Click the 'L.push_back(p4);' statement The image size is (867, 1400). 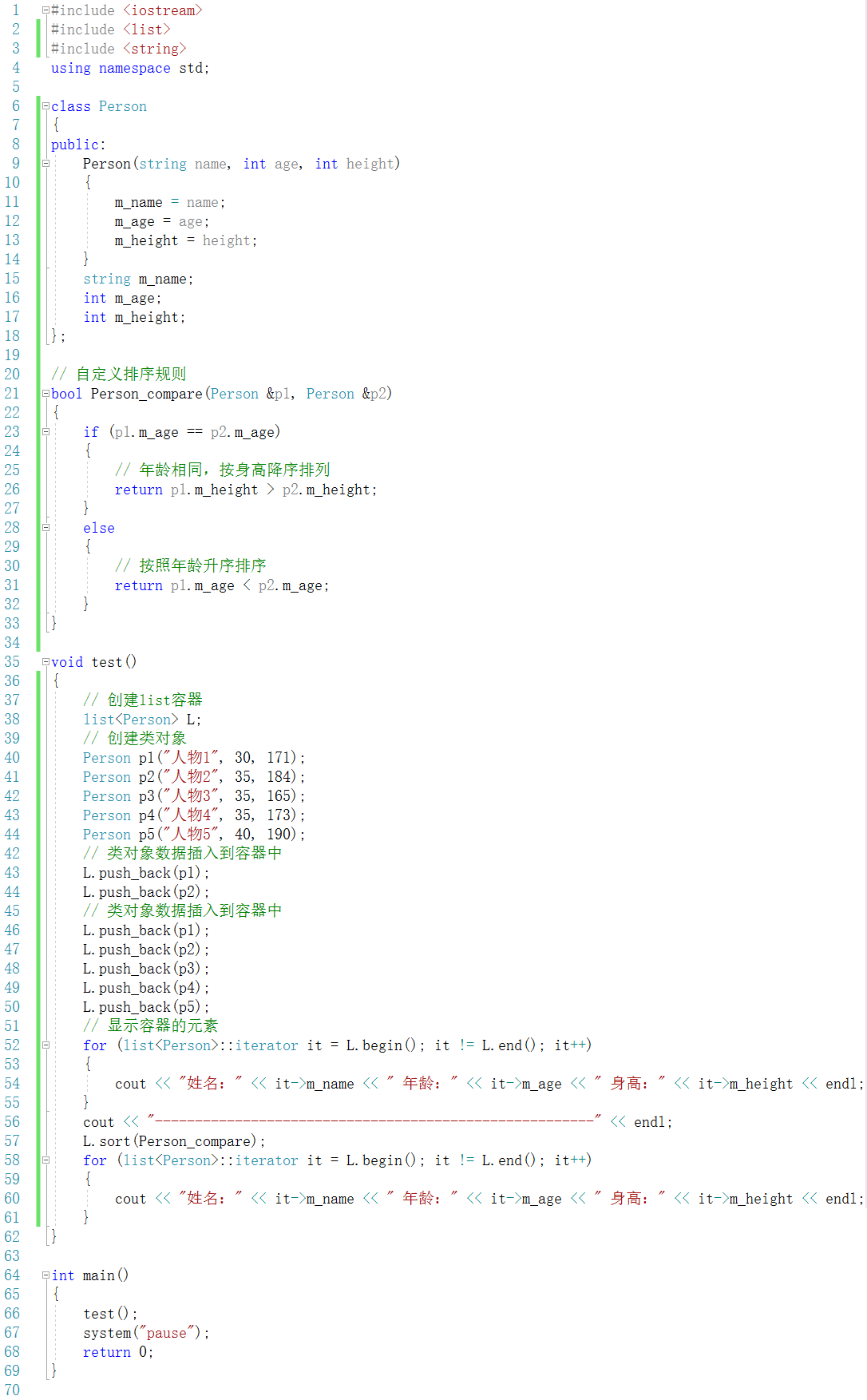[x=146, y=988]
